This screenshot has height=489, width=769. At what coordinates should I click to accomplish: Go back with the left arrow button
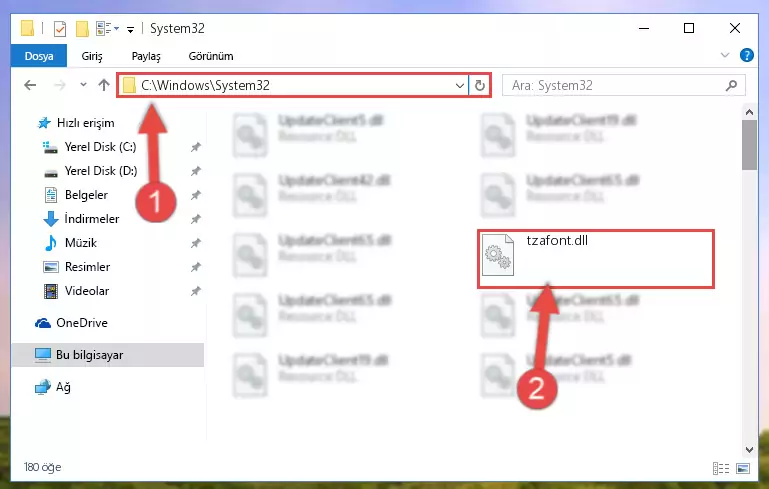30,85
